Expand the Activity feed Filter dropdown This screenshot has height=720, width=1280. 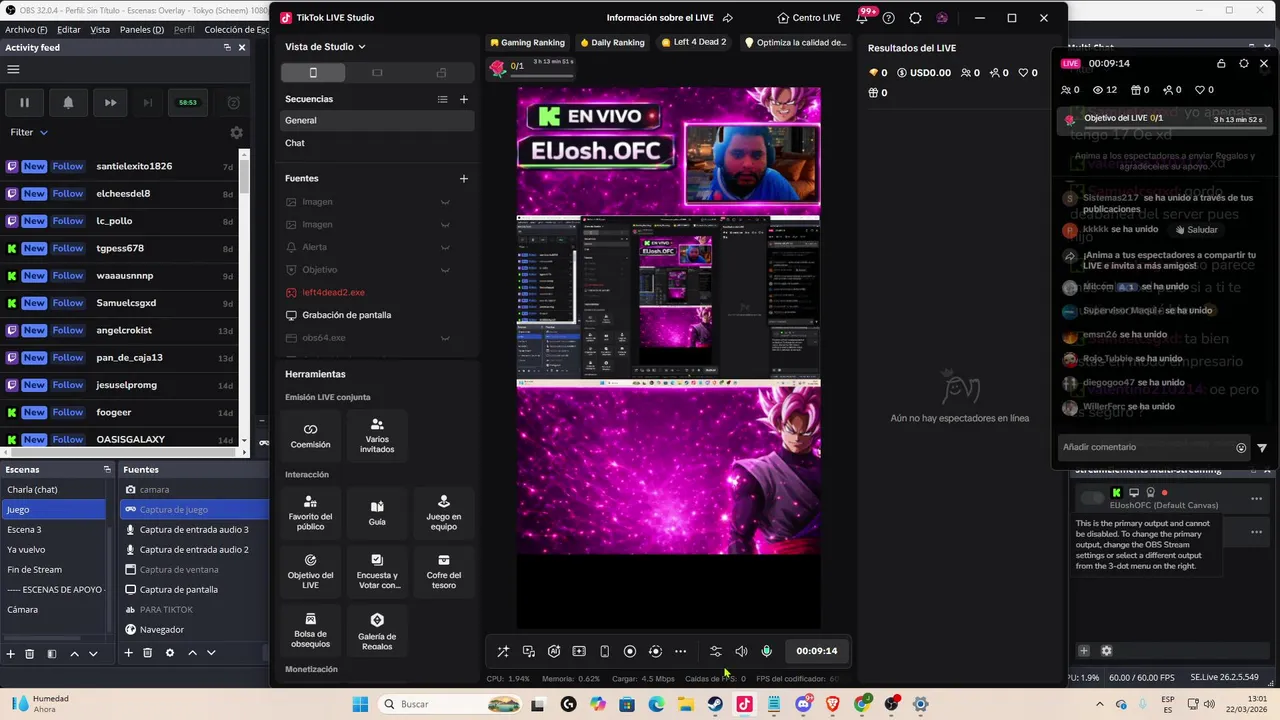click(x=29, y=132)
